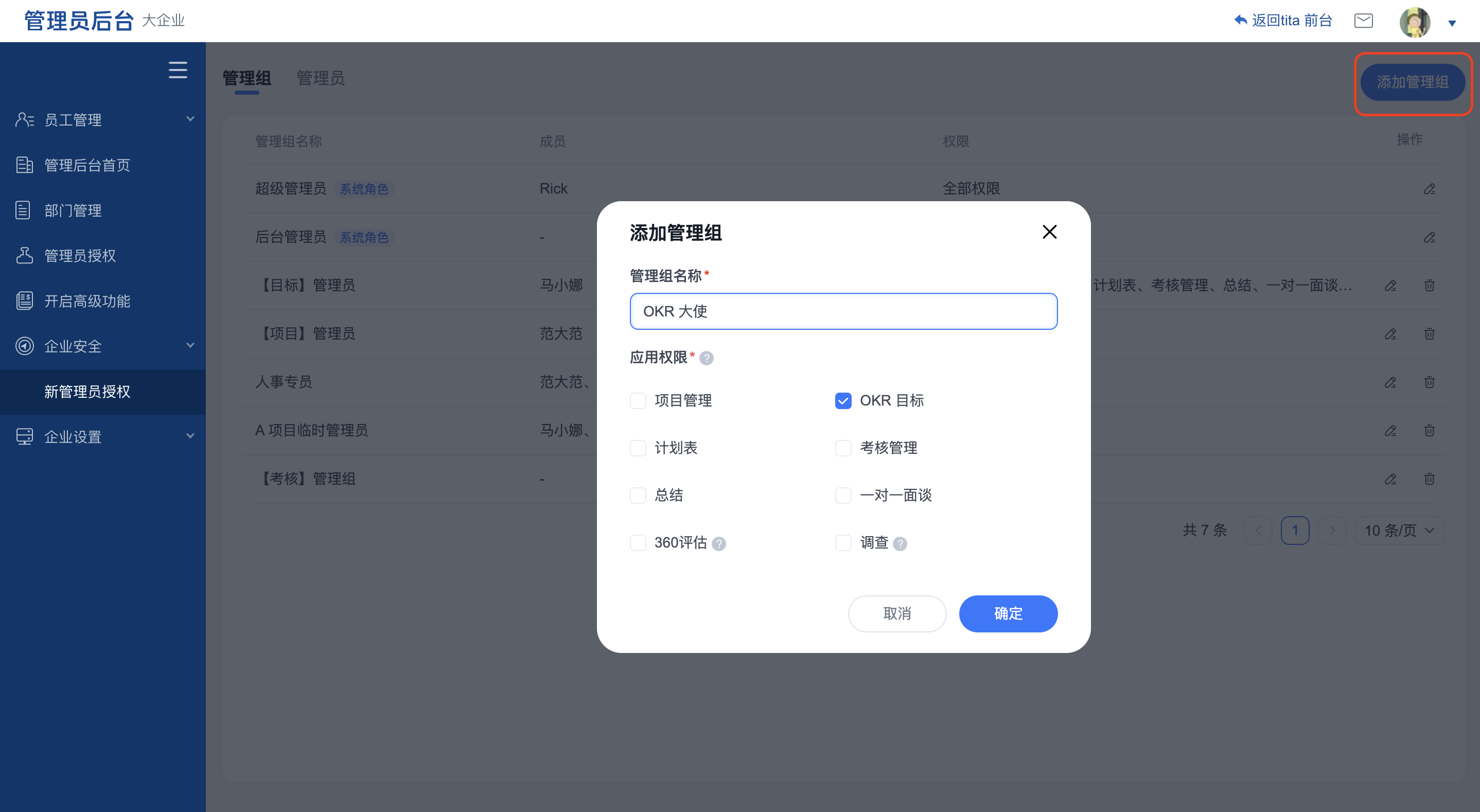
Task: Expand the 企业设置 chevron
Action: click(x=190, y=436)
